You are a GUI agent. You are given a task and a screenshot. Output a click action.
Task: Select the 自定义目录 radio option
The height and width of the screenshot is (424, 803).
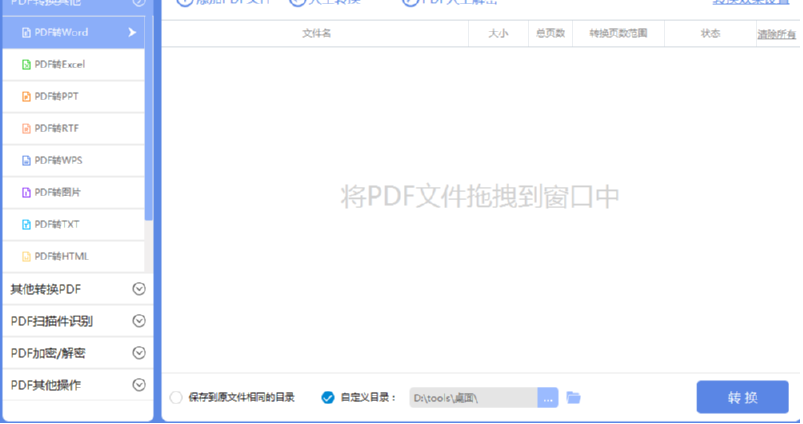[x=328, y=397]
